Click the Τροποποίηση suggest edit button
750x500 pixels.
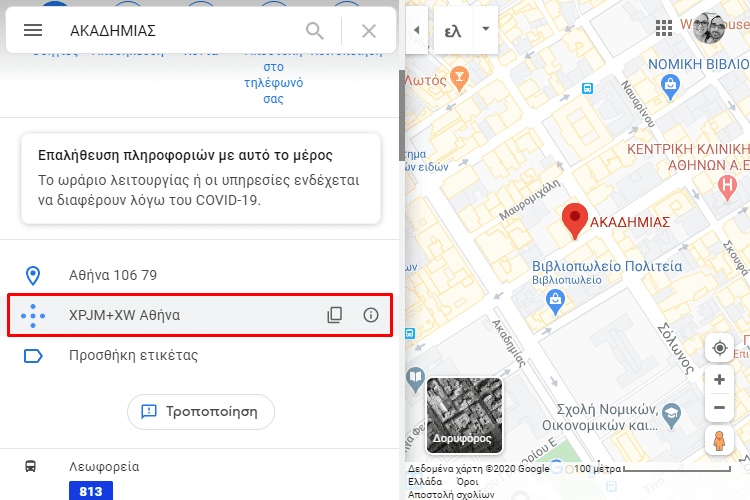[201, 411]
